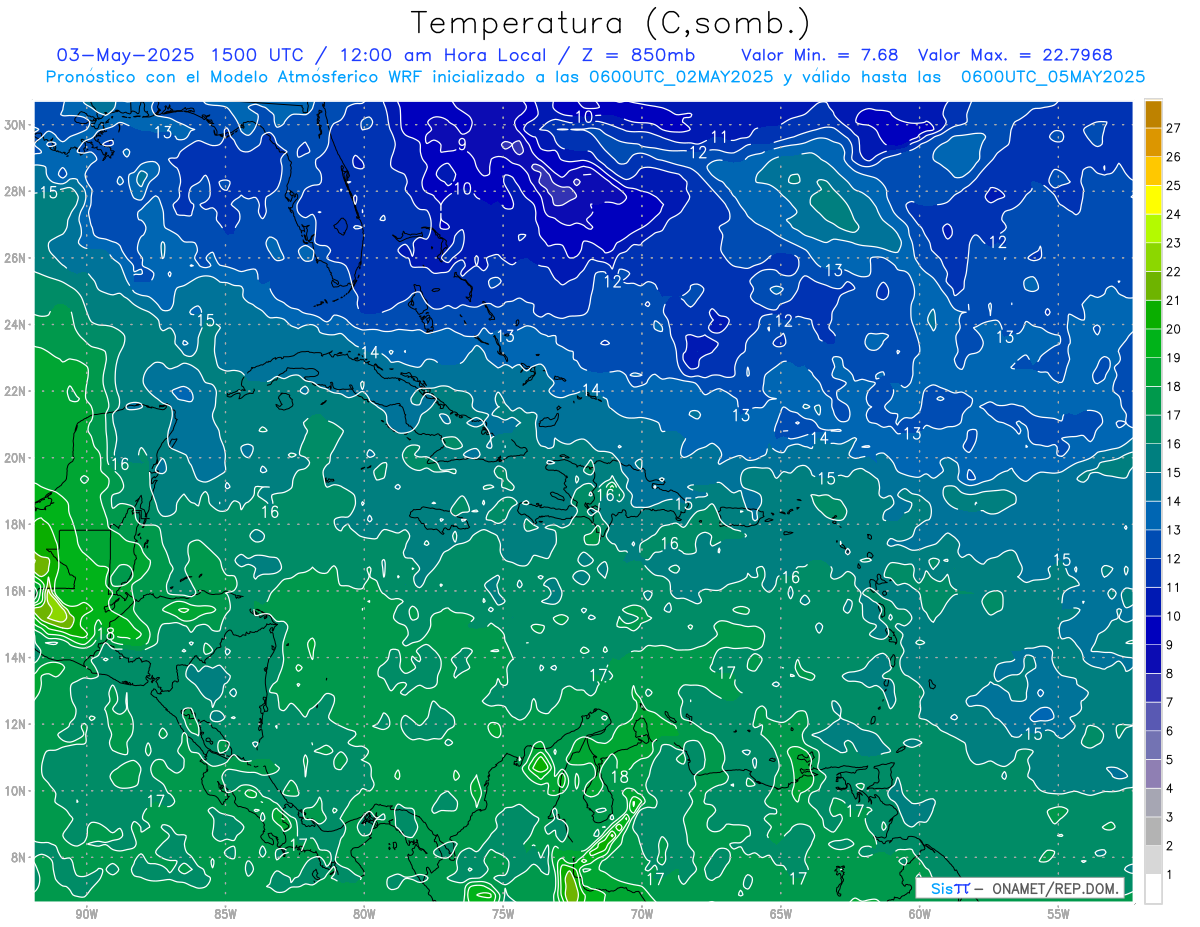Click the 14N latitude axis label
The width and height of the screenshot is (1200, 927).
[15, 657]
